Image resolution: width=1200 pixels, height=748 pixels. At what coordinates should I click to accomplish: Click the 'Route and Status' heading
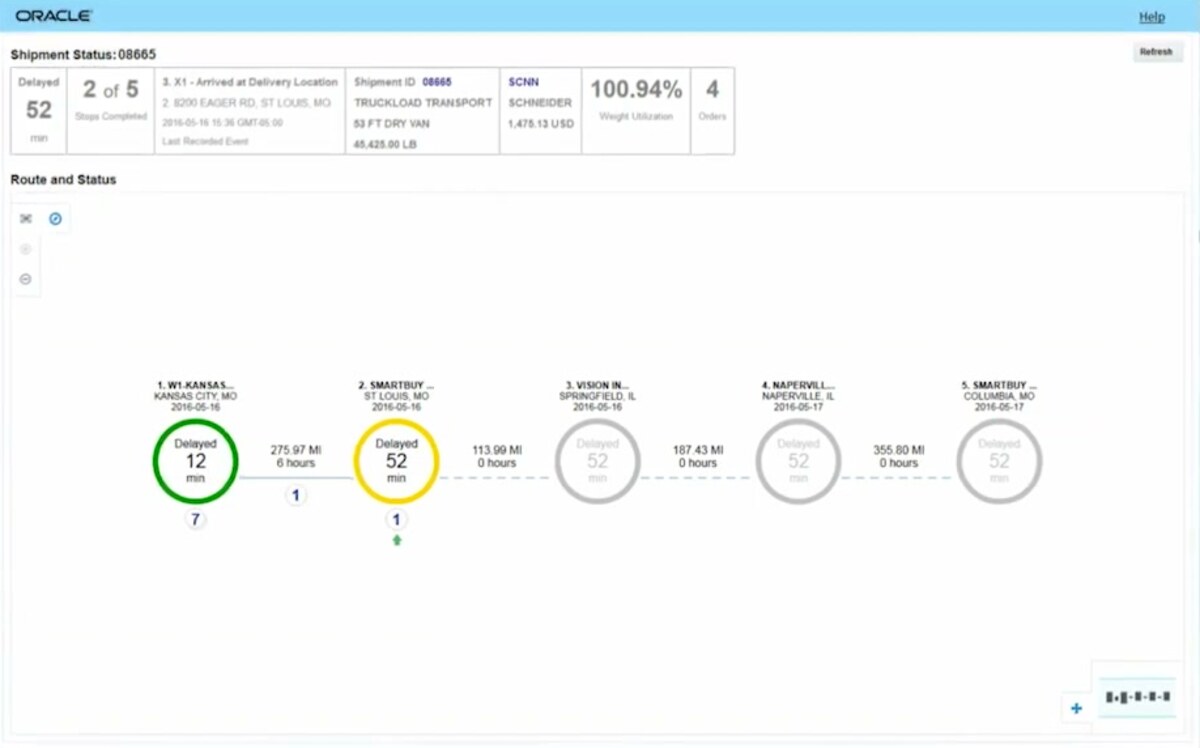(x=63, y=180)
